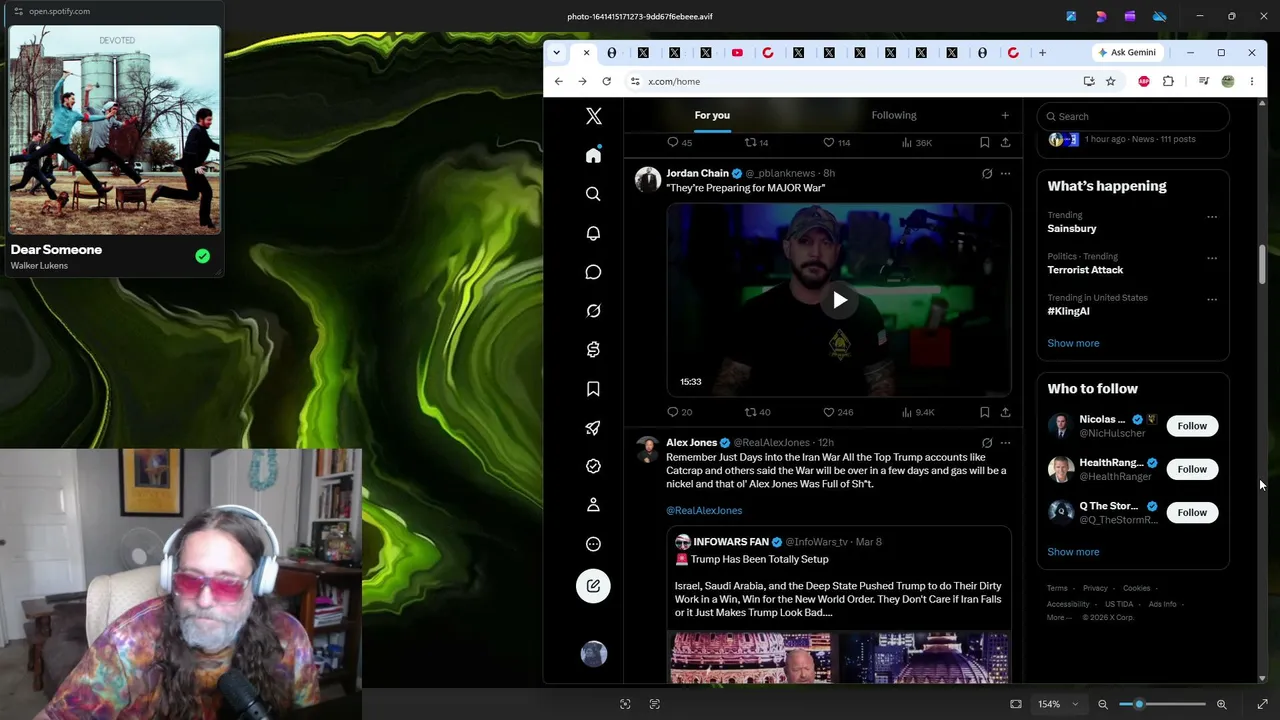Open Jordan Chain's profile name

(697, 173)
